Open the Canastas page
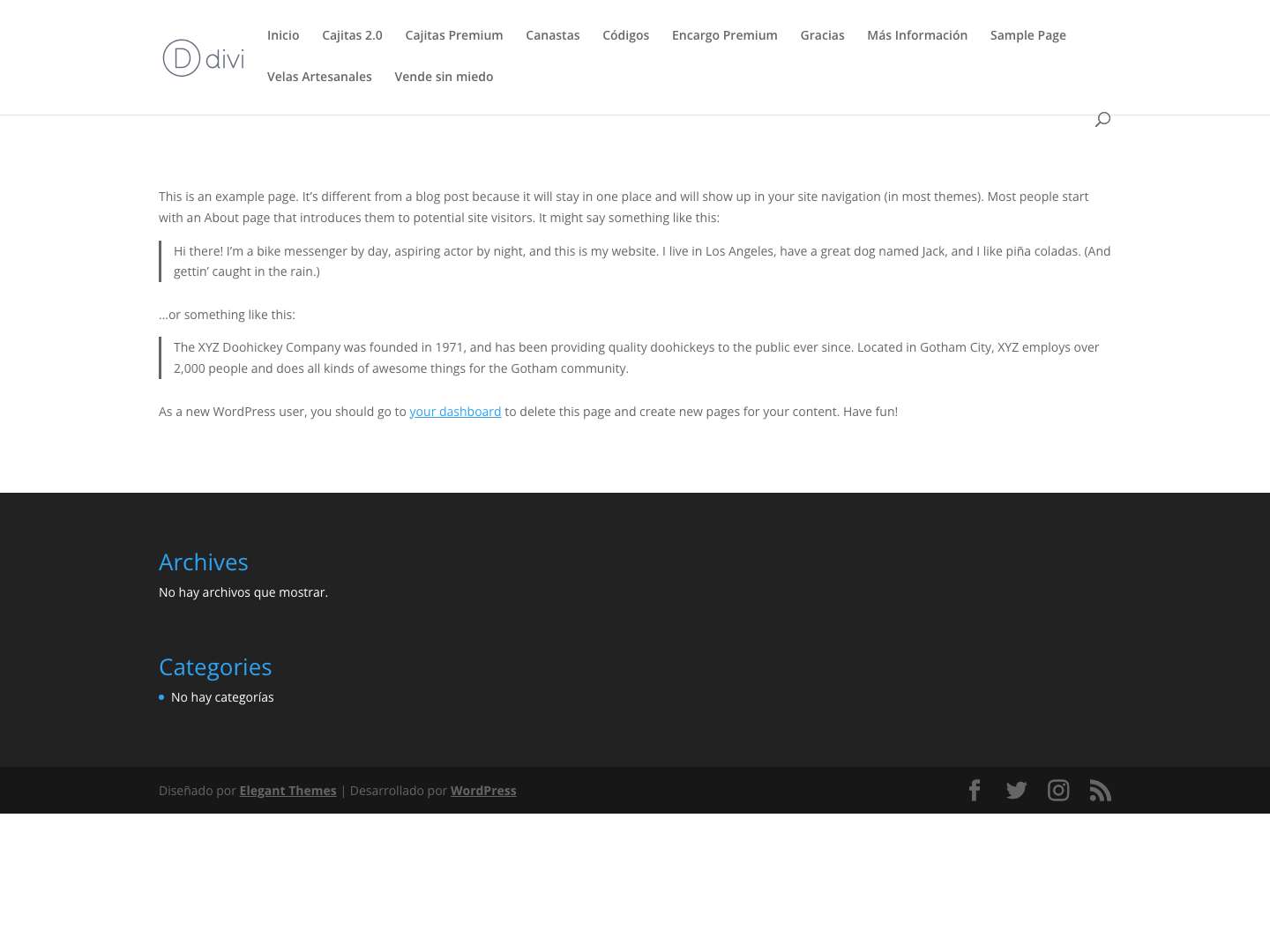This screenshot has height=952, width=1270. tap(553, 35)
